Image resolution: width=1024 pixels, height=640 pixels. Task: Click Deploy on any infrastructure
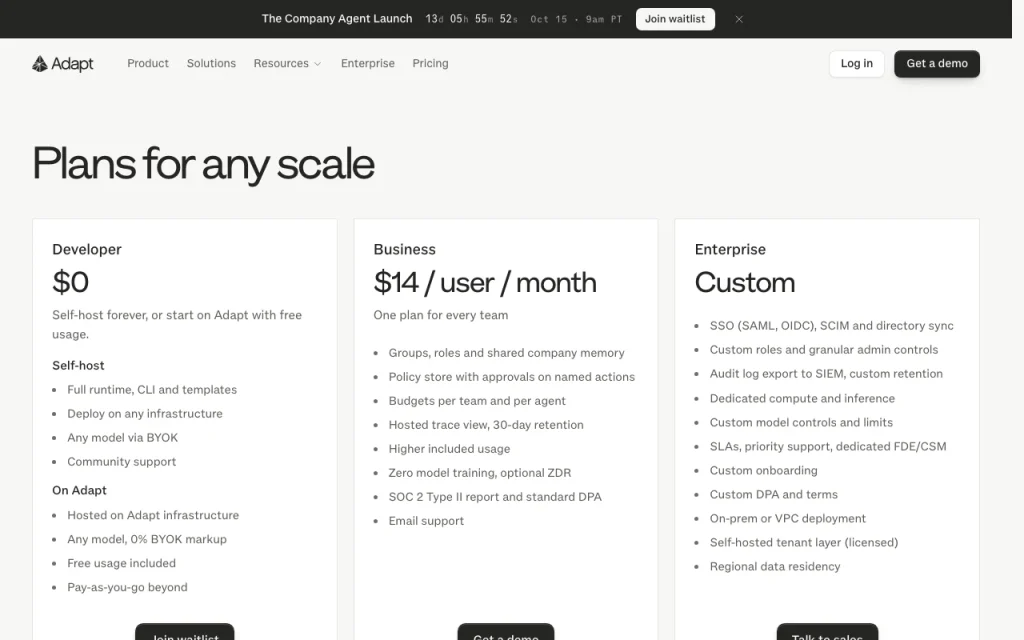(x=145, y=414)
